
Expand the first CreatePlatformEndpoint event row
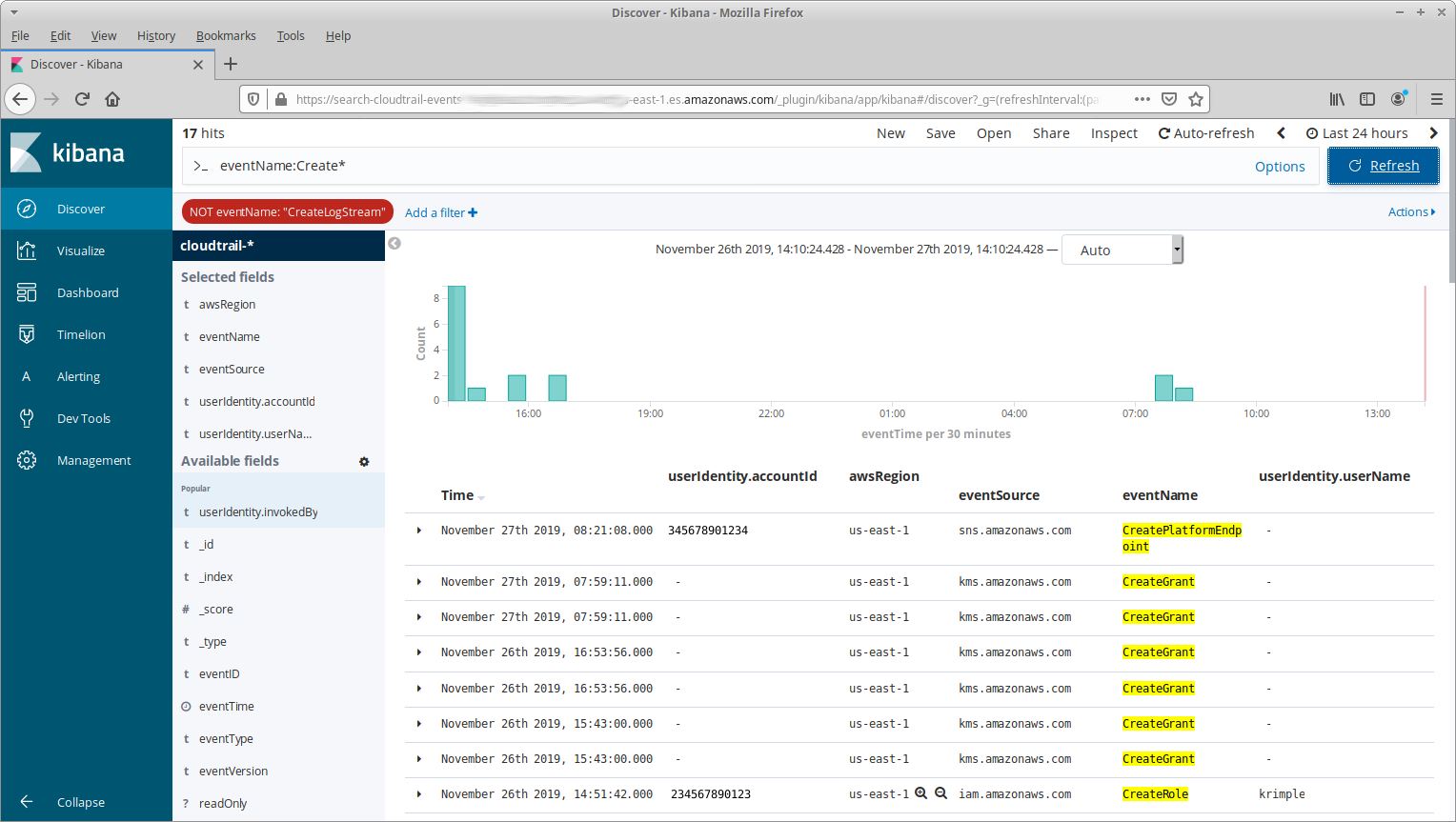[x=419, y=531]
